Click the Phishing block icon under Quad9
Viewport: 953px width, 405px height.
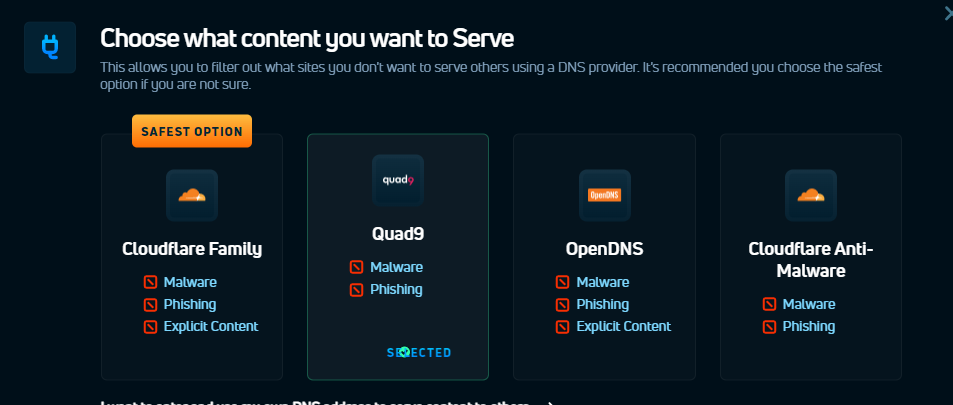(x=356, y=289)
